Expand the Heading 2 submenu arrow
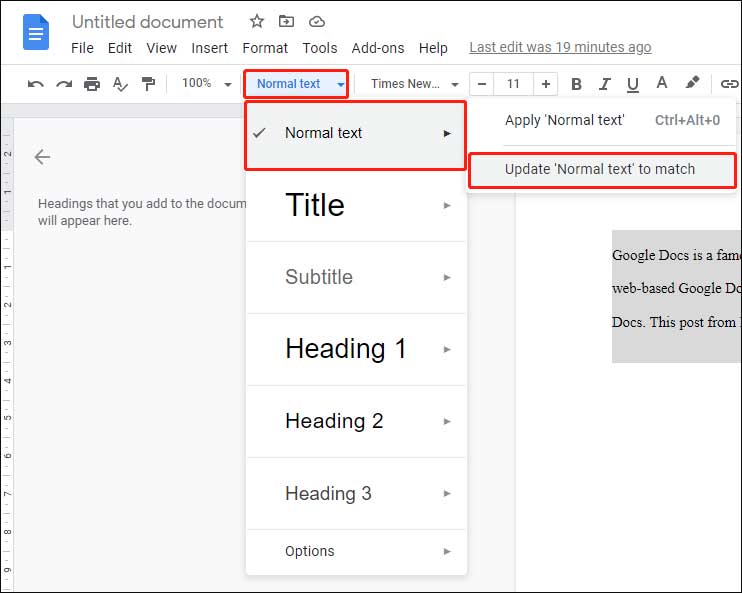This screenshot has height=593, width=742. tap(447, 421)
